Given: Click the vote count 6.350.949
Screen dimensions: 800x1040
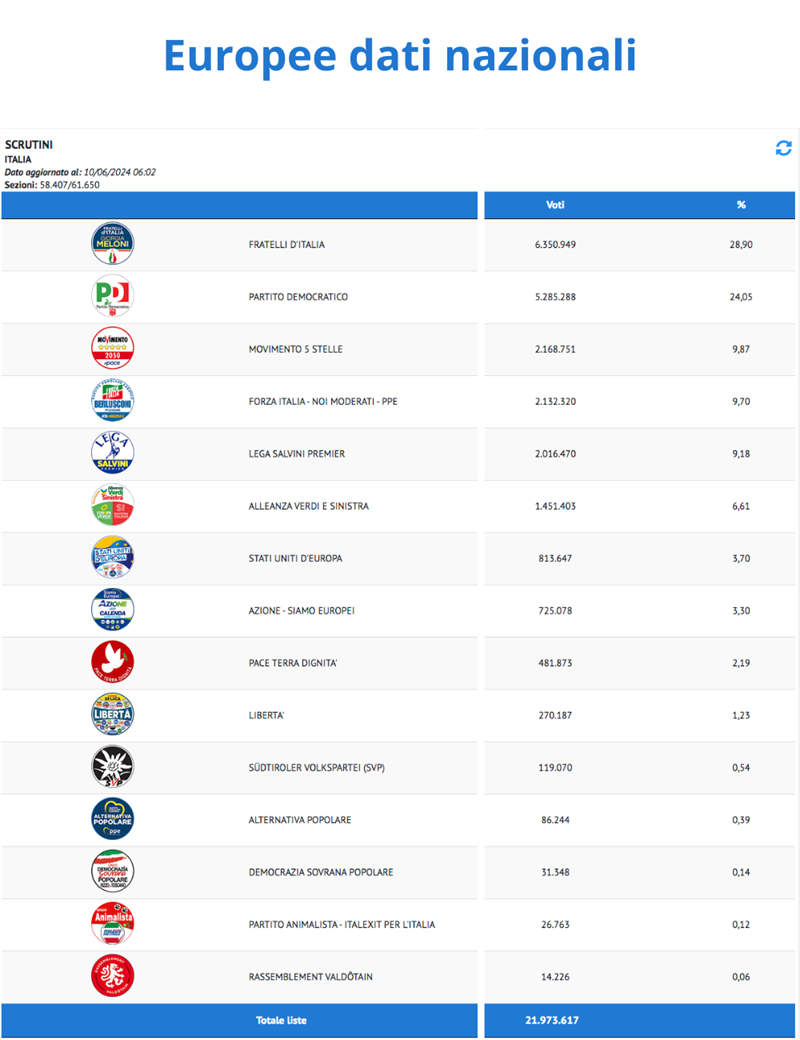Looking at the screenshot, I should (x=555, y=245).
